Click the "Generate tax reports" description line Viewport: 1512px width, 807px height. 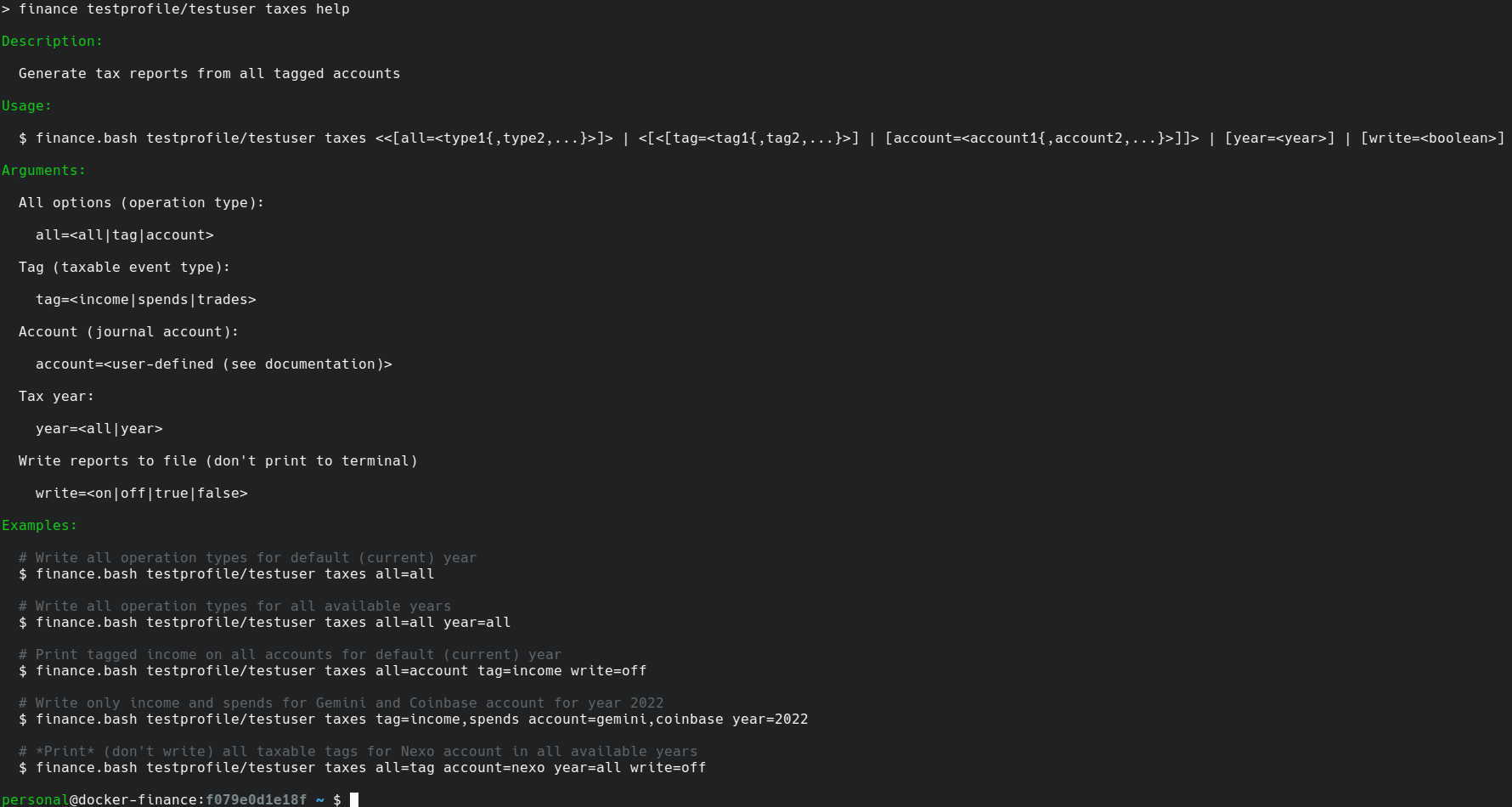[x=209, y=74]
